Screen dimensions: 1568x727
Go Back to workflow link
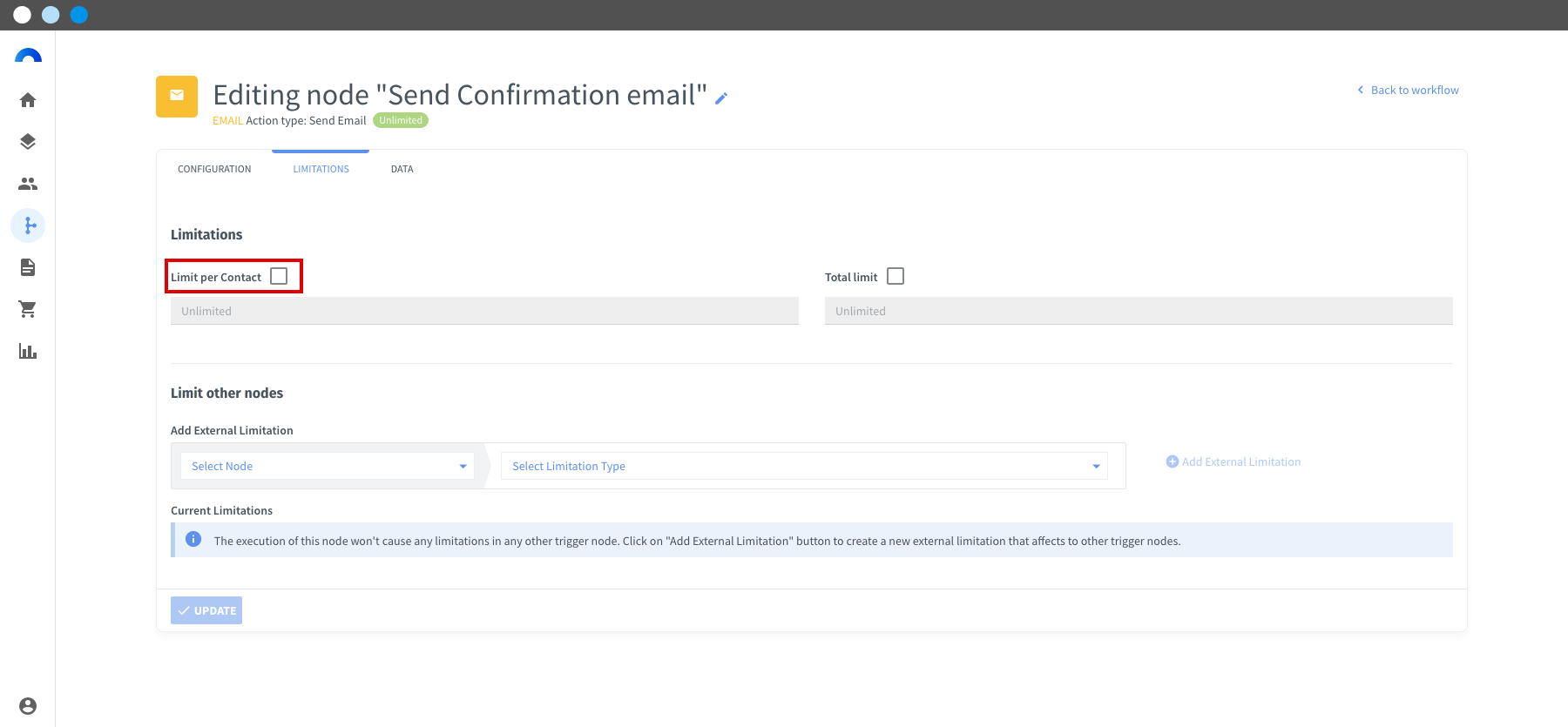coord(1408,90)
